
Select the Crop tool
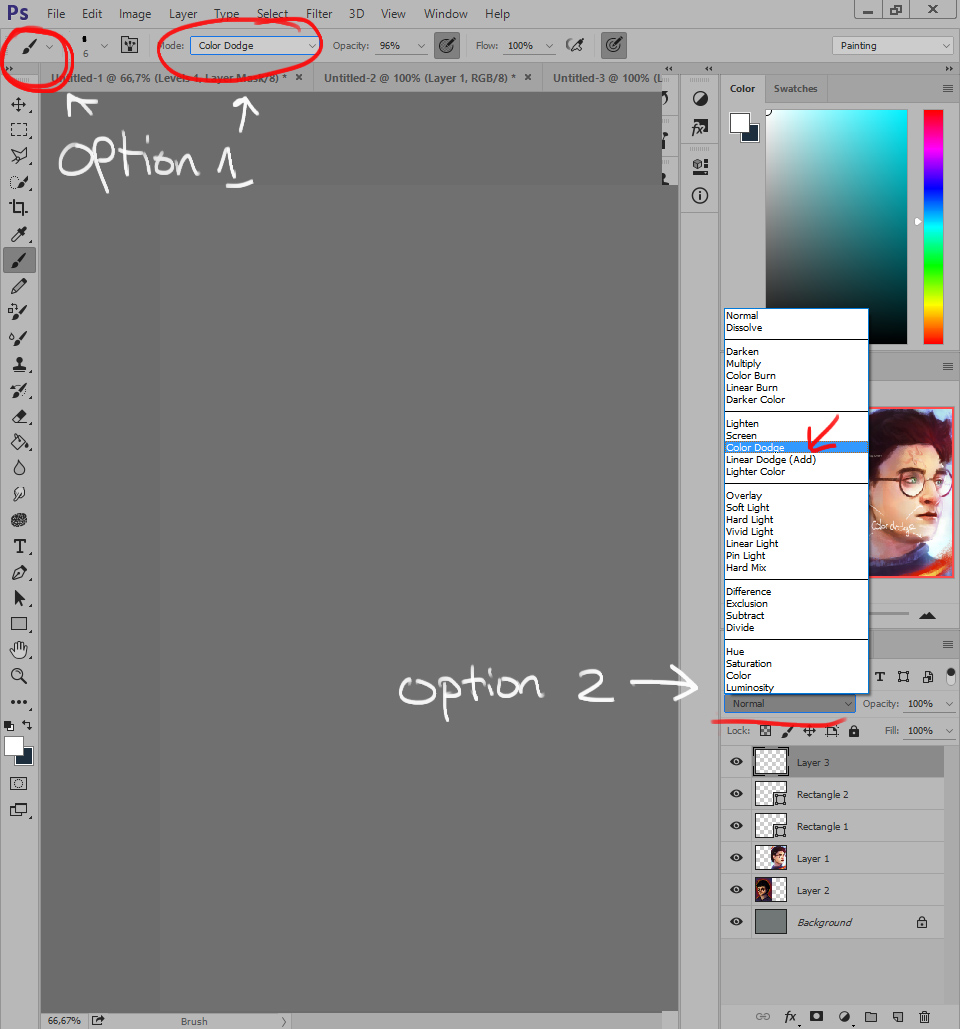(18, 208)
